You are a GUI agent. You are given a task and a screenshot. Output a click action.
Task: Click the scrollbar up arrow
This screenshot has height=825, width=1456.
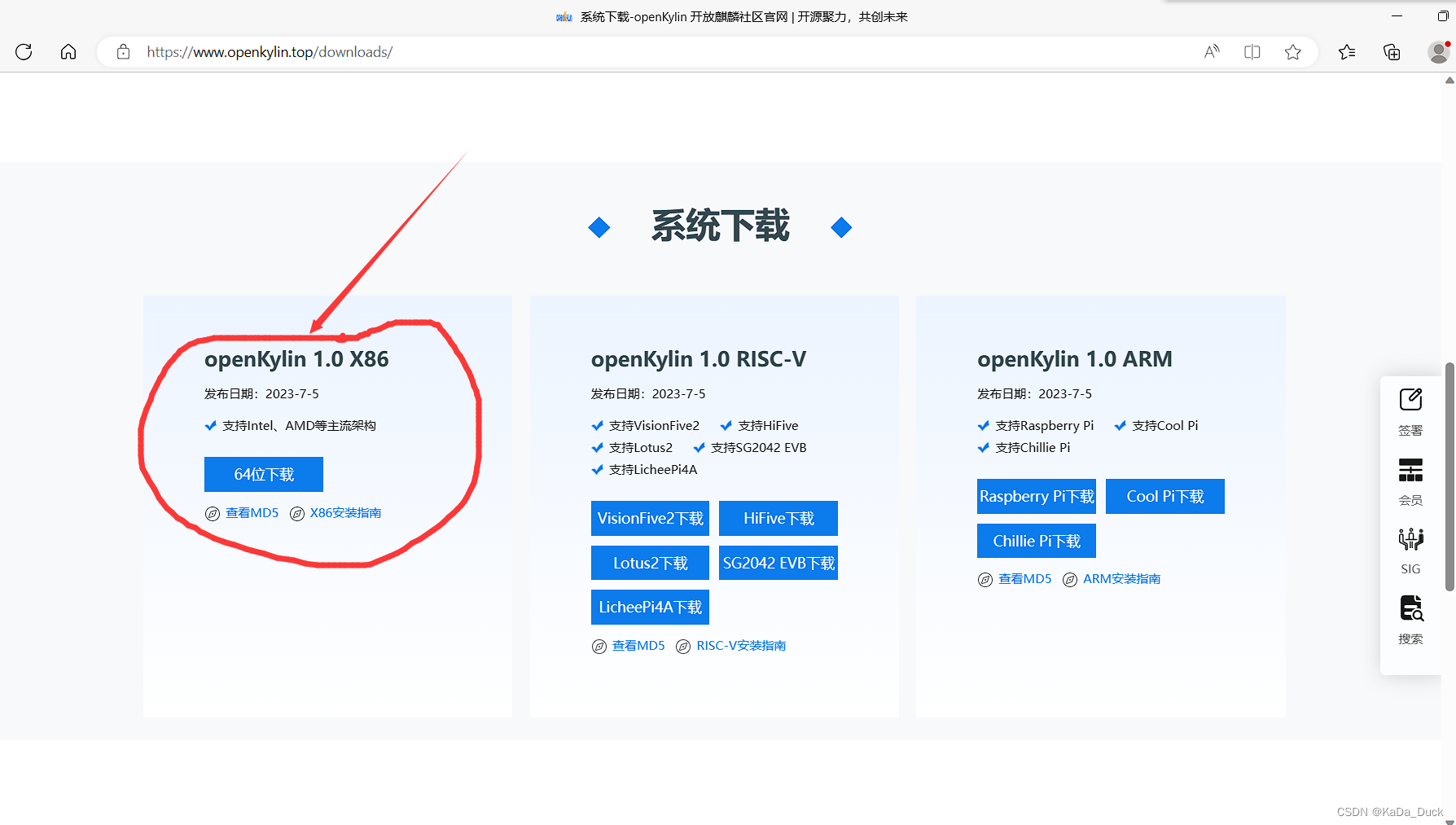click(1449, 81)
